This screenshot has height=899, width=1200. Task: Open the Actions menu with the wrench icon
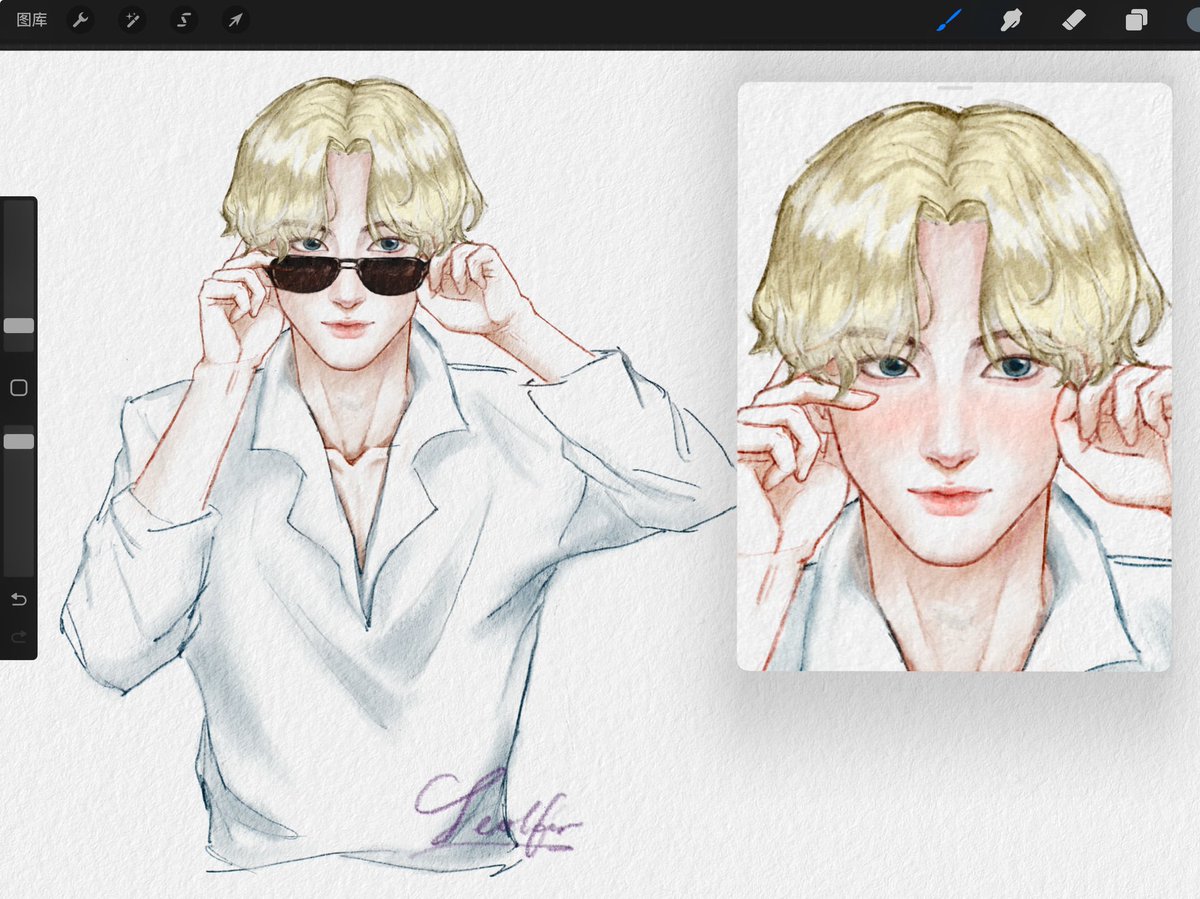[81, 19]
